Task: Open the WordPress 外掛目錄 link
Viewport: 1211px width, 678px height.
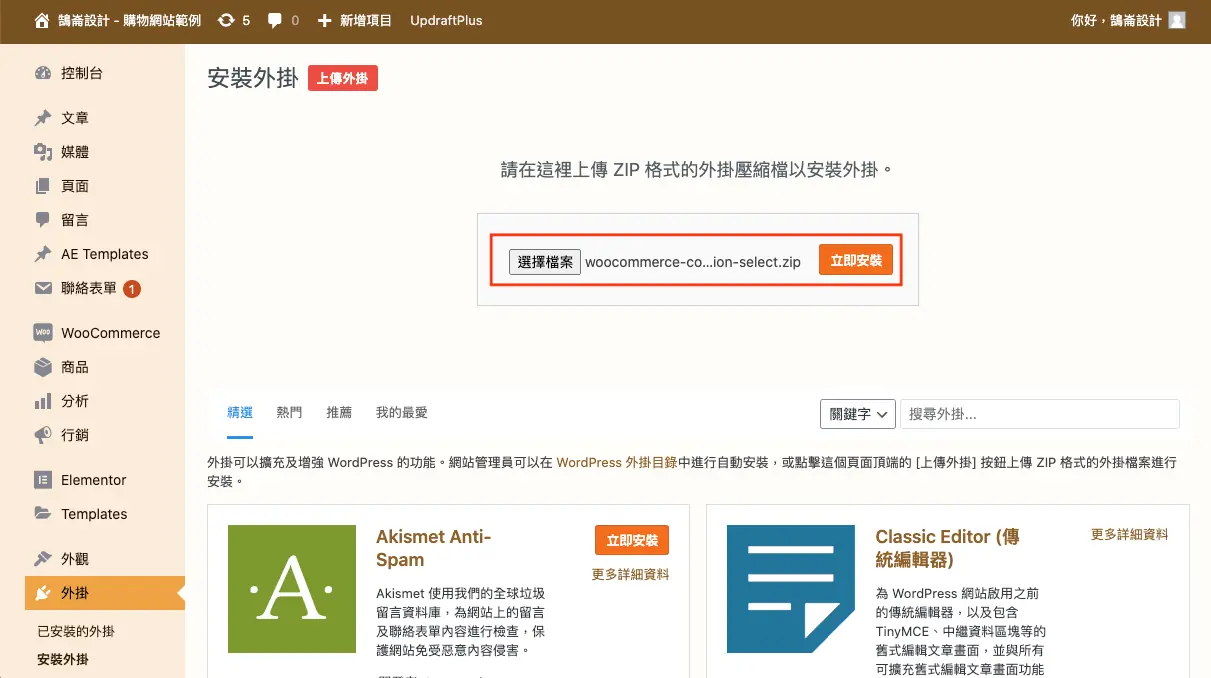Action: 617,463
